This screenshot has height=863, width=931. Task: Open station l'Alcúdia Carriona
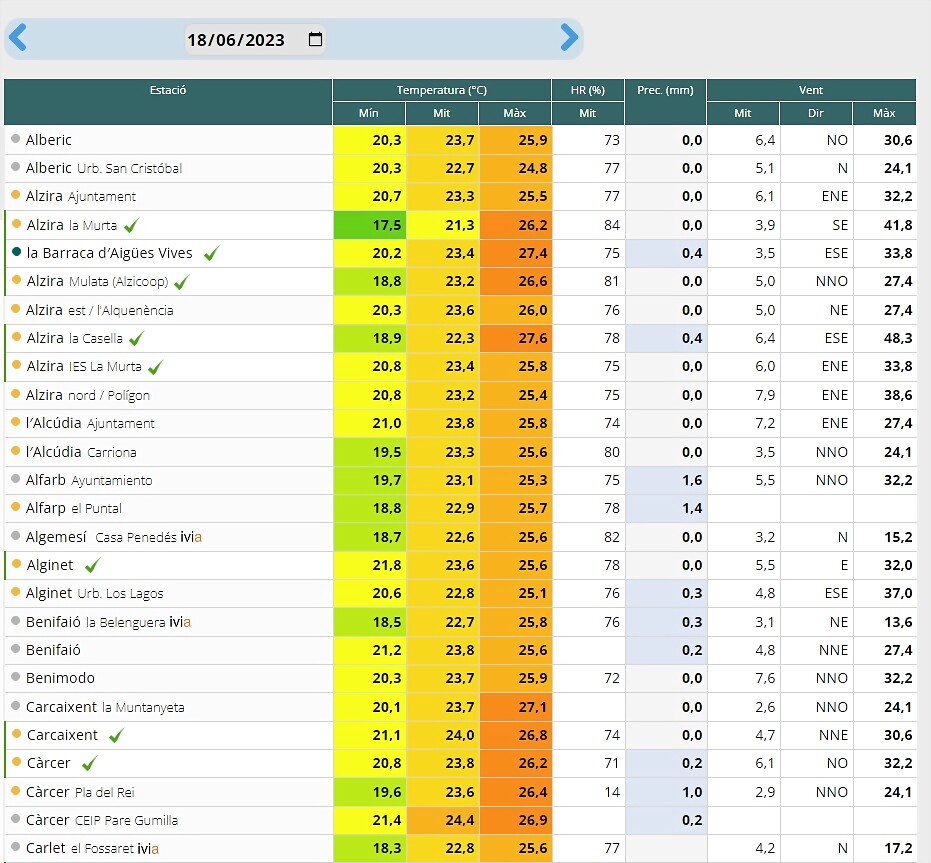coord(81,452)
